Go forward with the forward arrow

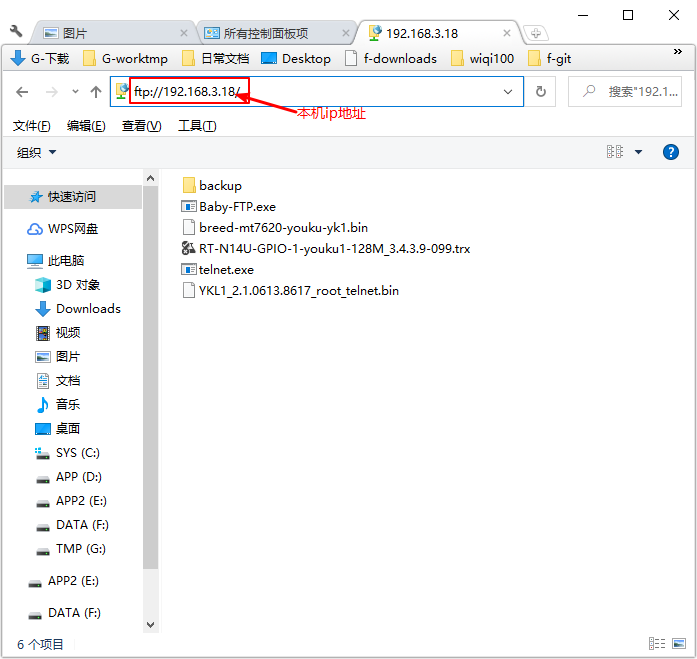(52, 92)
